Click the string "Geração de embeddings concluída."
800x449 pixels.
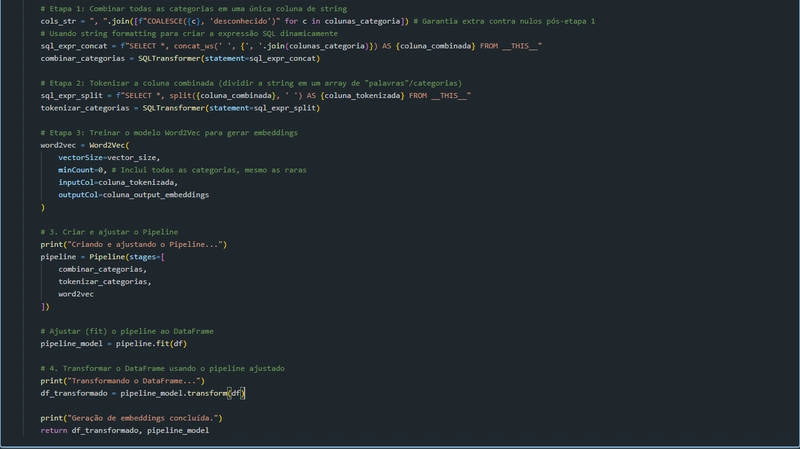click(143, 418)
